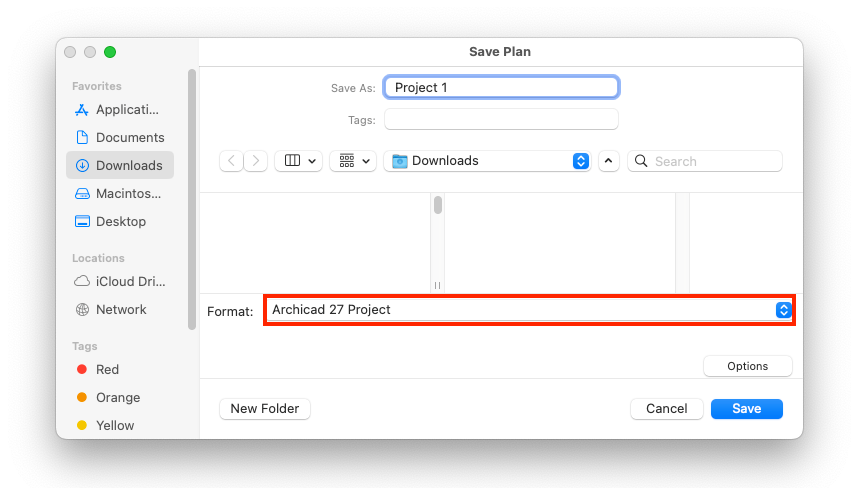Screen dimensions: 859x488
Task: Open the column view options dropdown
Action: tap(299, 161)
